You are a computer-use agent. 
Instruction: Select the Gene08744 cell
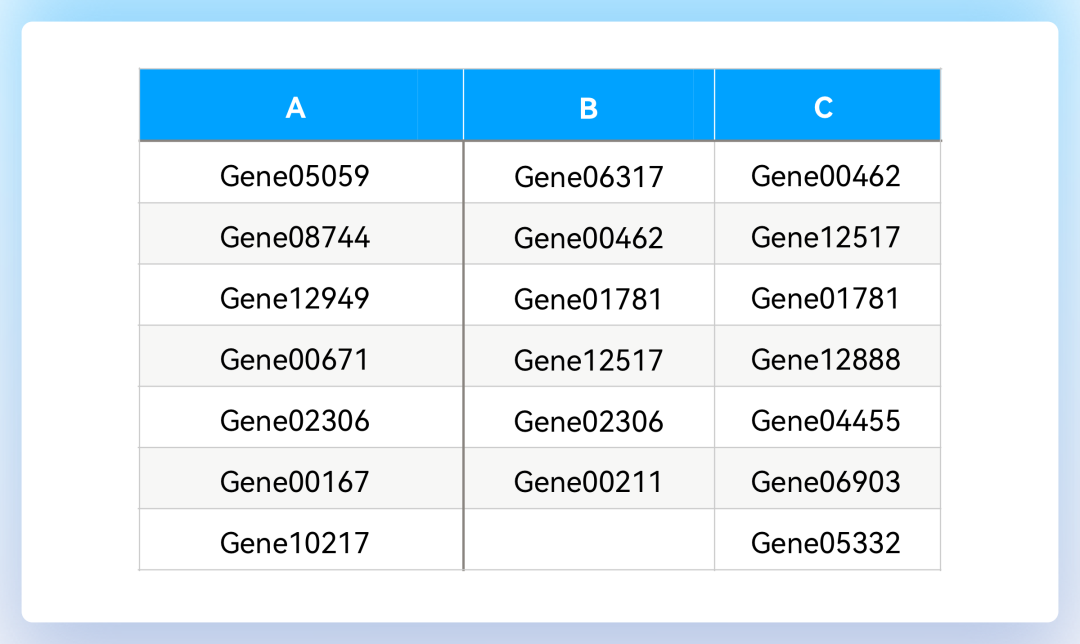(302, 233)
